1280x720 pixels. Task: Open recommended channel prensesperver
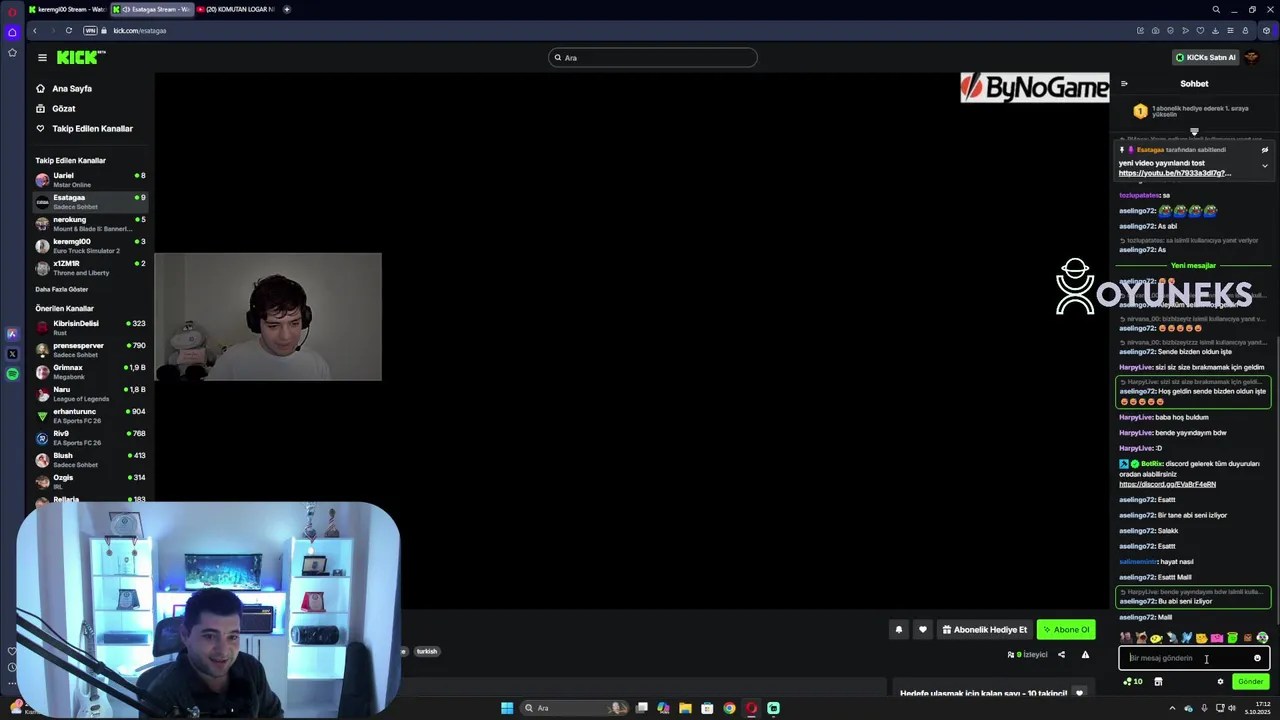[x=90, y=350]
